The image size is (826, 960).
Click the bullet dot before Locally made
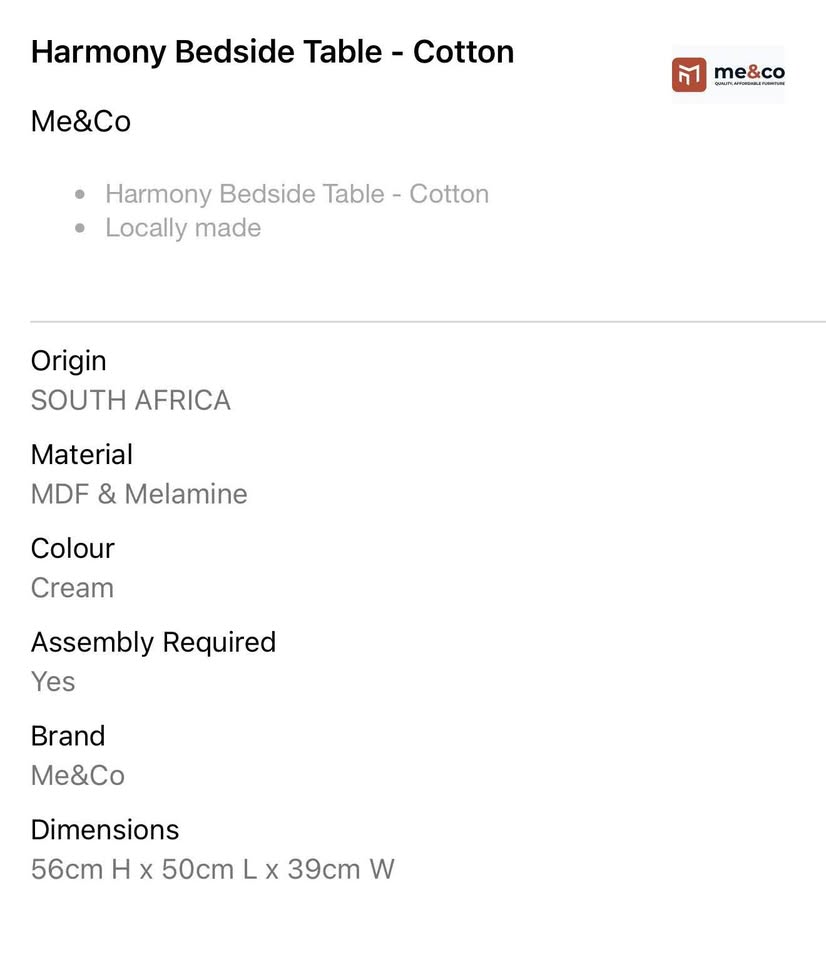81,228
